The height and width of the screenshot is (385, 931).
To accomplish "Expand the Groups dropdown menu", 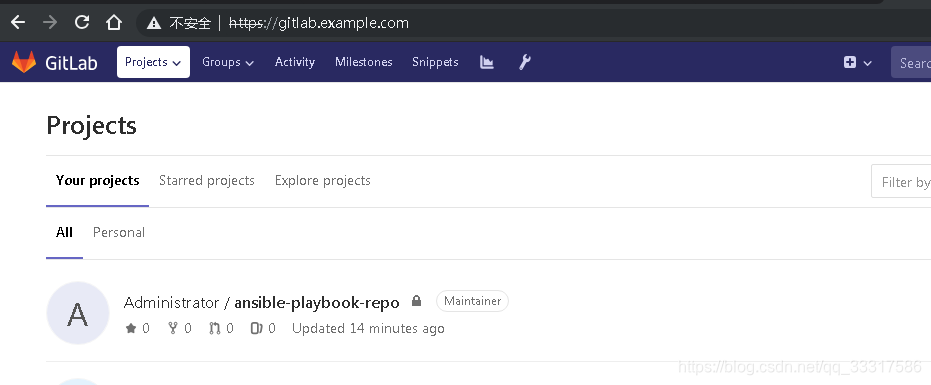I will point(228,62).
